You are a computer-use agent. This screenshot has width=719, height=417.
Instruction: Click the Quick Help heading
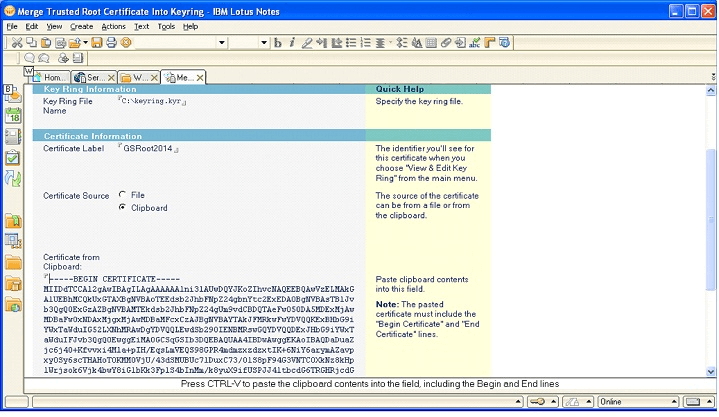click(x=399, y=89)
